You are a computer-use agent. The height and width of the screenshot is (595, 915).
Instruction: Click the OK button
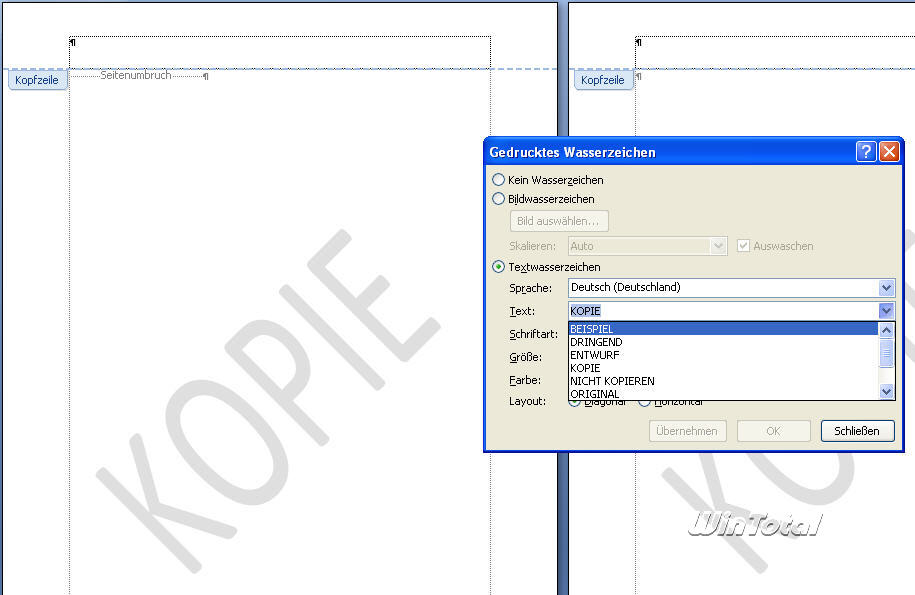pos(774,431)
